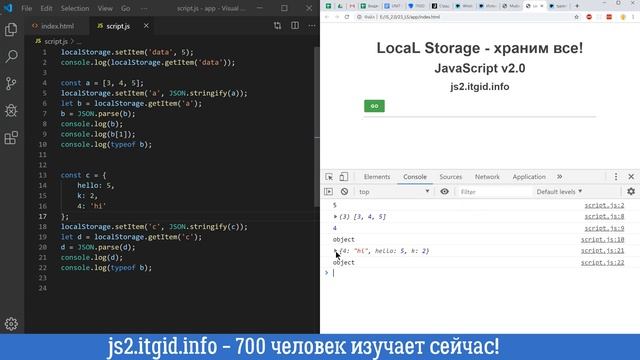This screenshot has width=640, height=360.
Task: Expand the (3) [3, 4, 5] array log
Action: [335, 217]
